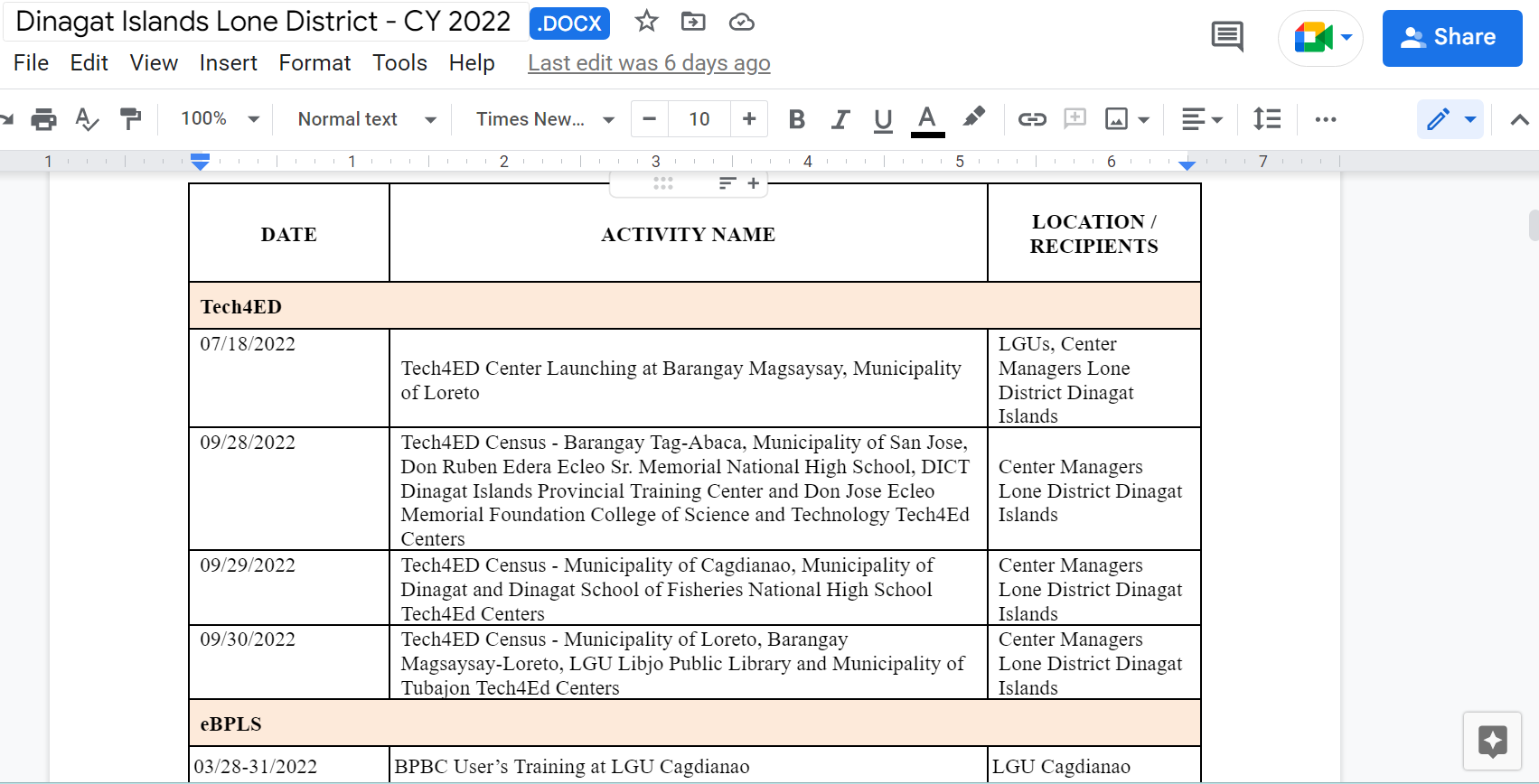Insert an image
This screenshot has width=1539, height=784.
pyautogui.click(x=1117, y=119)
